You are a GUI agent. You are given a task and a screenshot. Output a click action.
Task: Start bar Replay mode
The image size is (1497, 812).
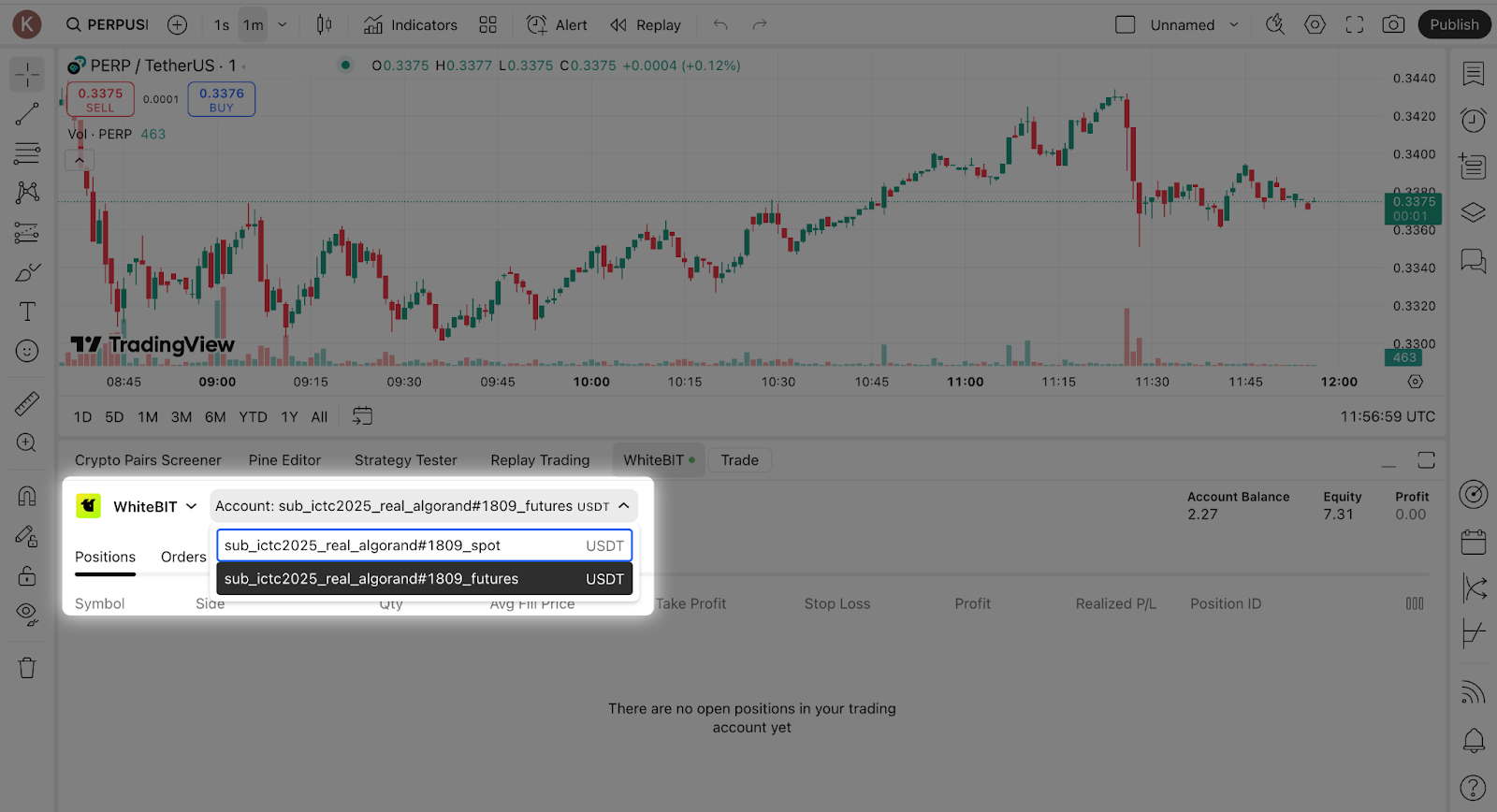[x=646, y=25]
